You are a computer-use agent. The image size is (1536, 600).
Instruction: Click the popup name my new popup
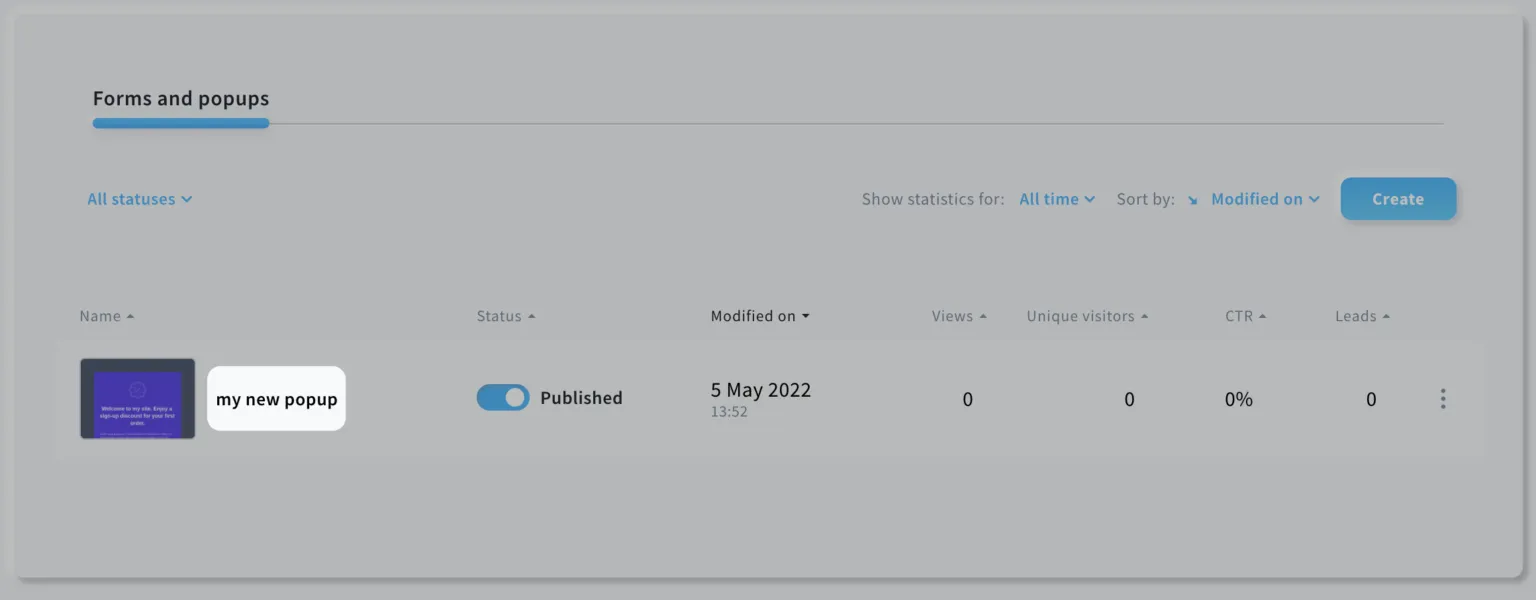[x=276, y=398]
